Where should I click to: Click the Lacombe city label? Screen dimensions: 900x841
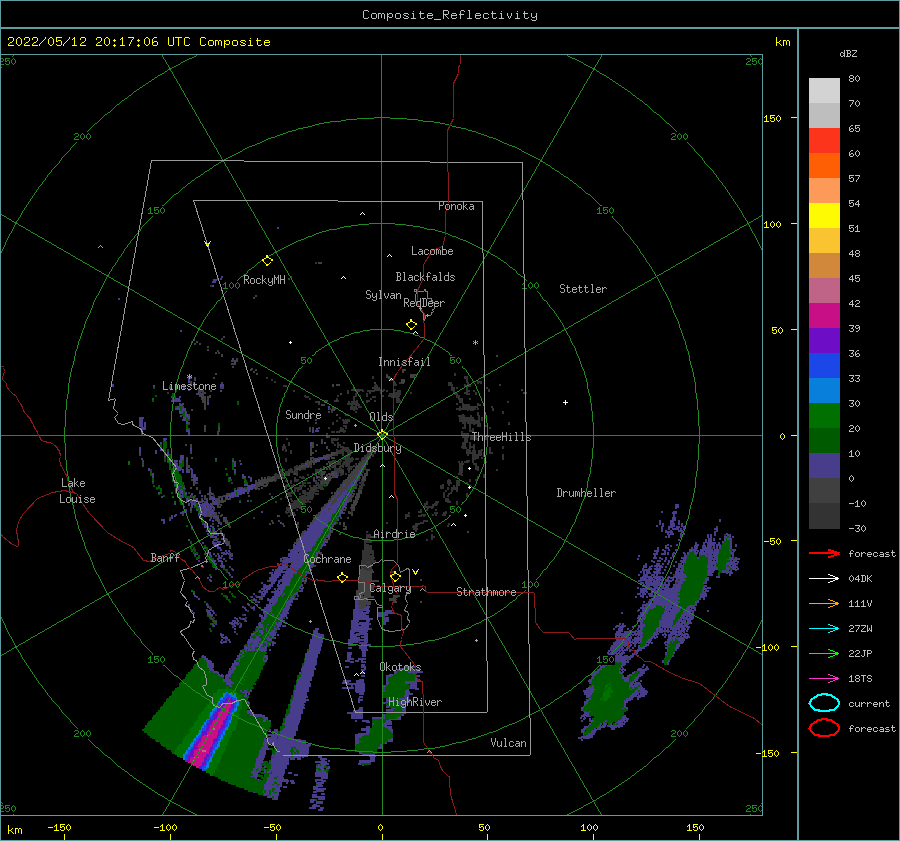[432, 251]
